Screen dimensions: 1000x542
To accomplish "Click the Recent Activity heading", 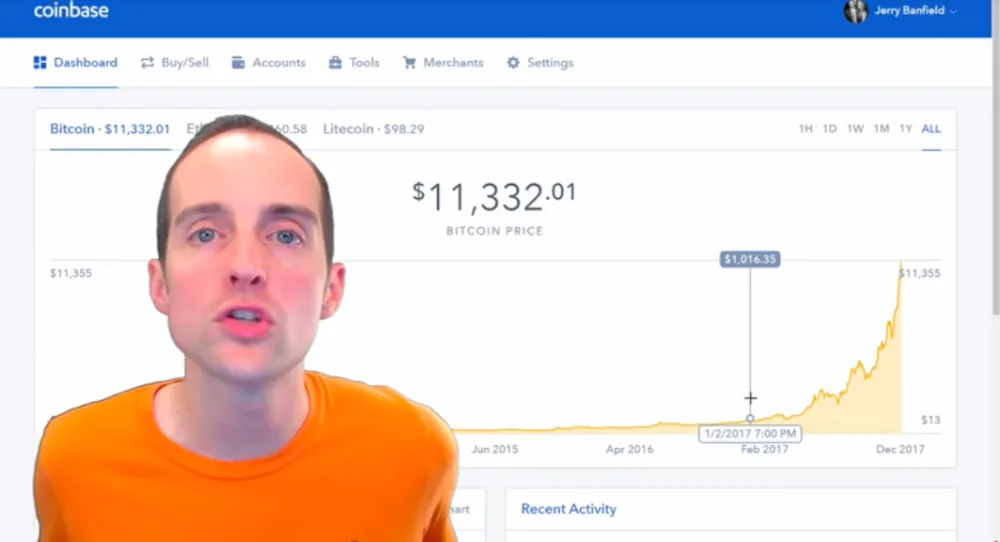I will click(569, 509).
